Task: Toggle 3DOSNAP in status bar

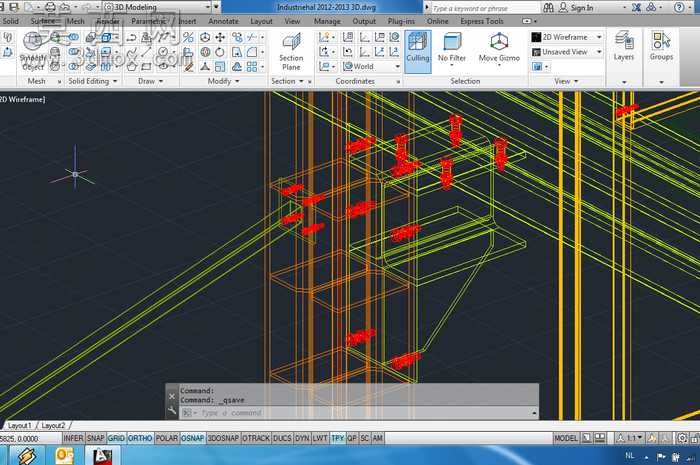Action: pyautogui.click(x=223, y=438)
